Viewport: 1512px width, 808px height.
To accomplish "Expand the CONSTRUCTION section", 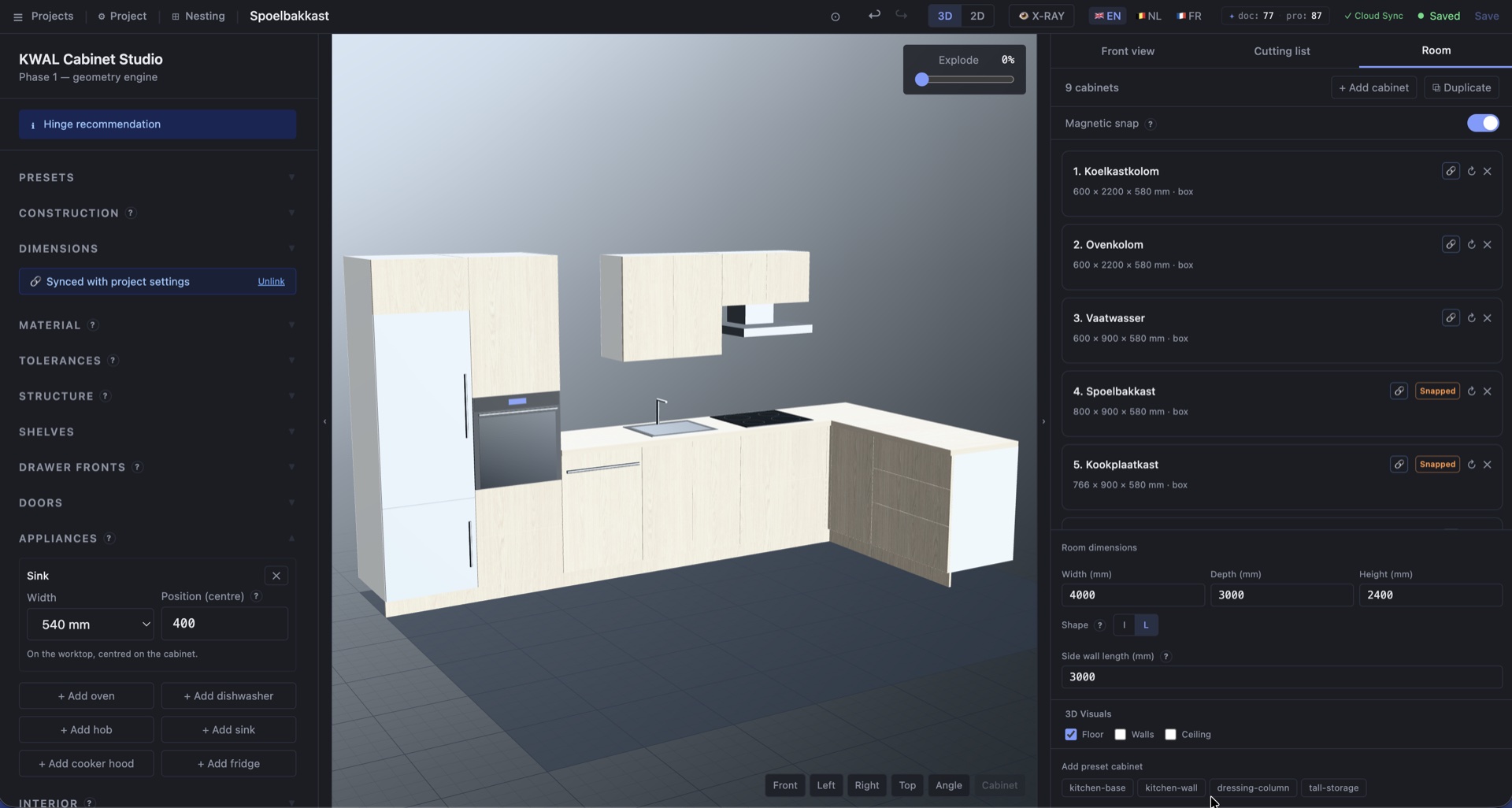I will click(157, 213).
